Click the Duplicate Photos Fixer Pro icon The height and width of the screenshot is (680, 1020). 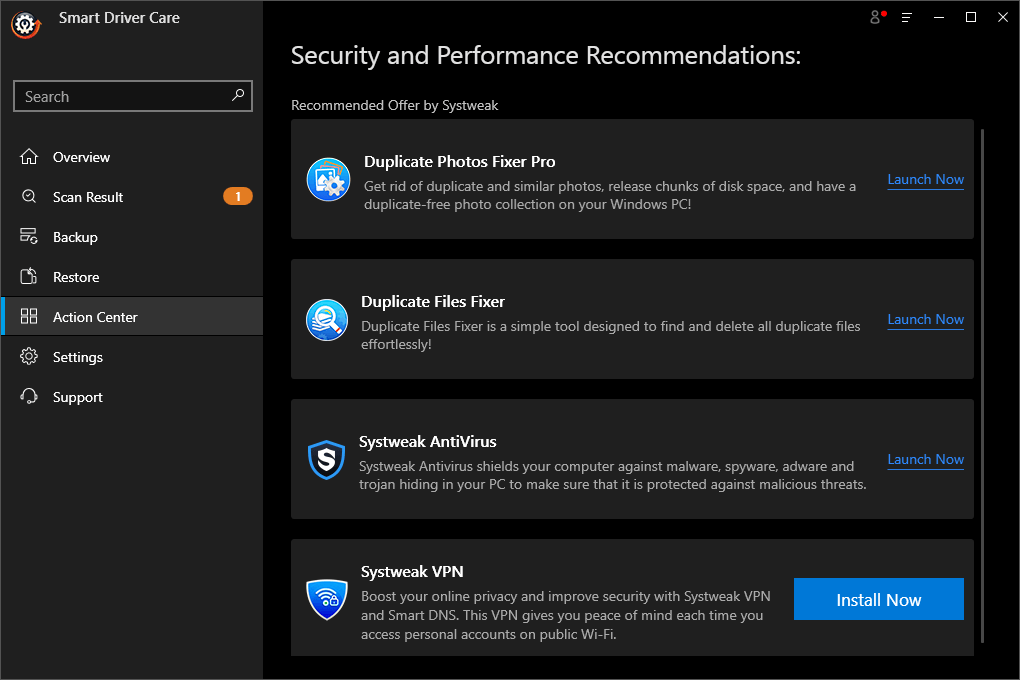point(329,179)
